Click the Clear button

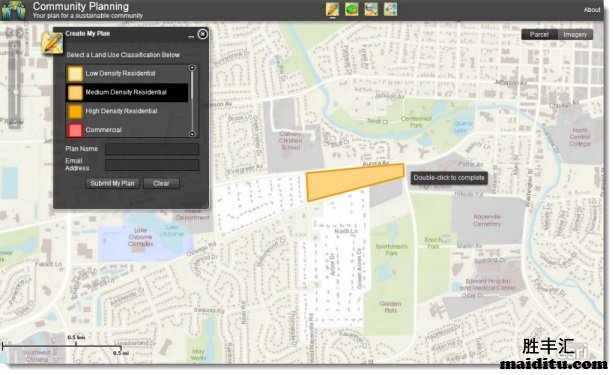click(161, 184)
